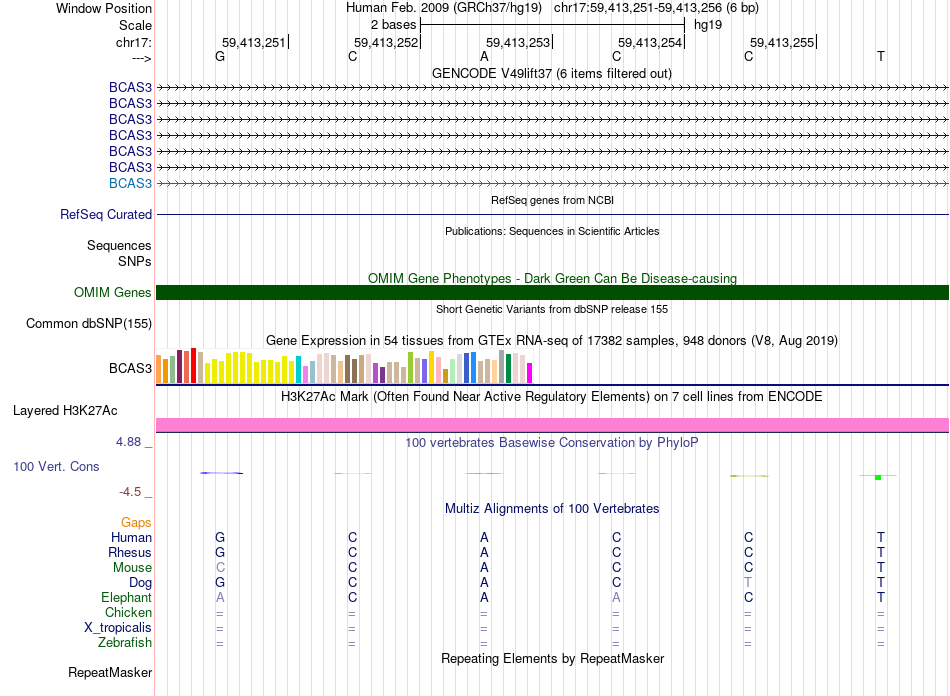Screen dimensions: 950x696
Task: Click the Zebrafish alignment row label
Action: (125, 642)
